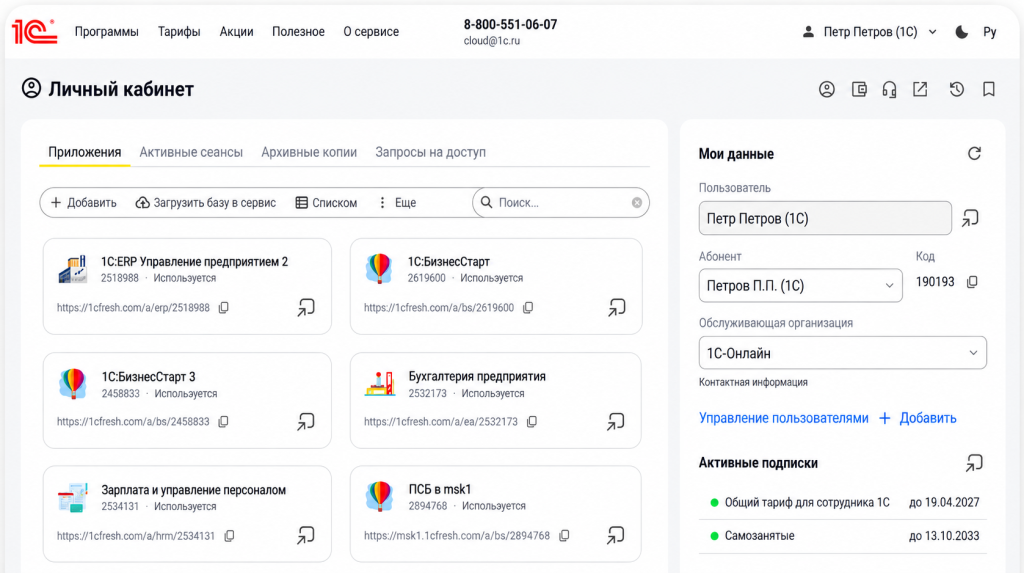Switch to Активные сеансы tab

point(191,152)
